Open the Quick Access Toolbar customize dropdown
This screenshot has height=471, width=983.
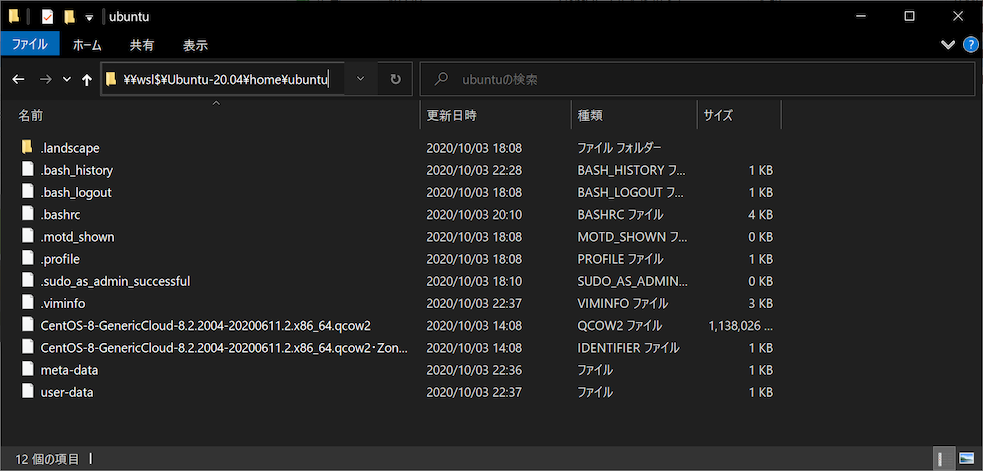point(89,18)
